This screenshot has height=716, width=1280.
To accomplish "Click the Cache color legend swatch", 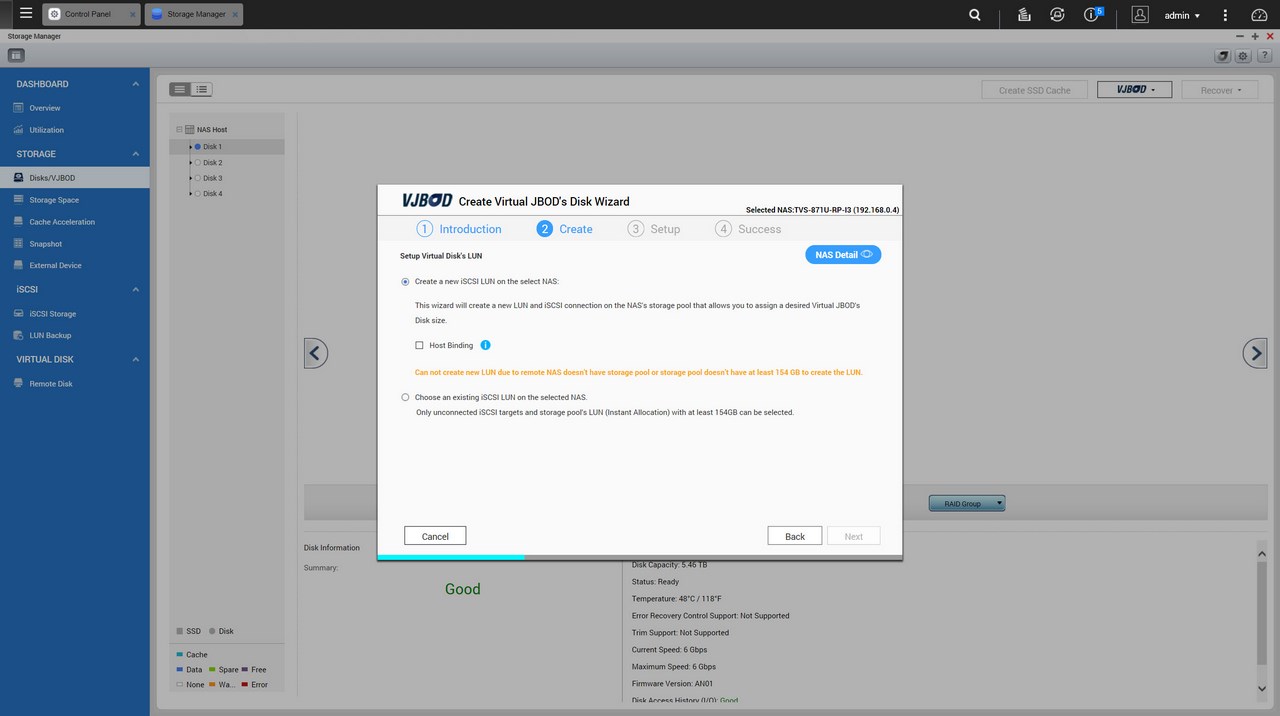I will coord(179,654).
